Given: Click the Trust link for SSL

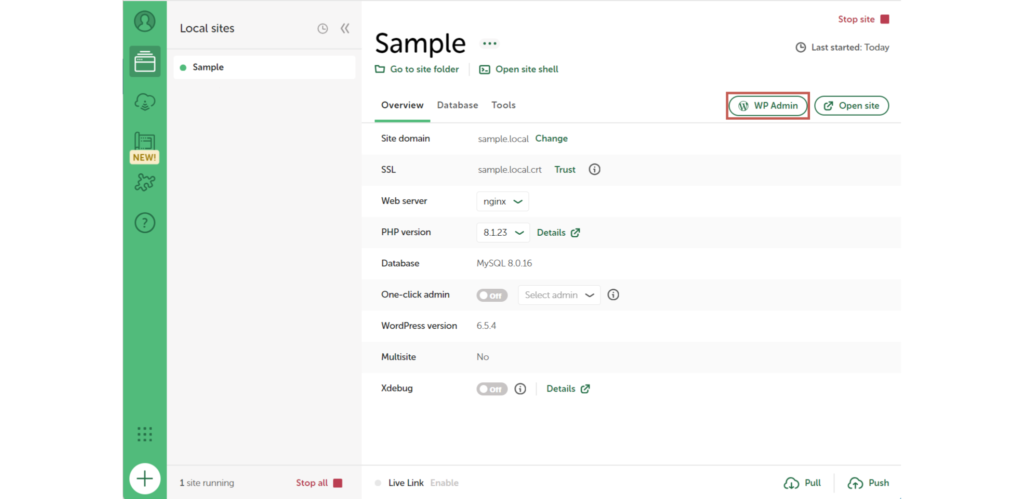Looking at the screenshot, I should click(565, 170).
